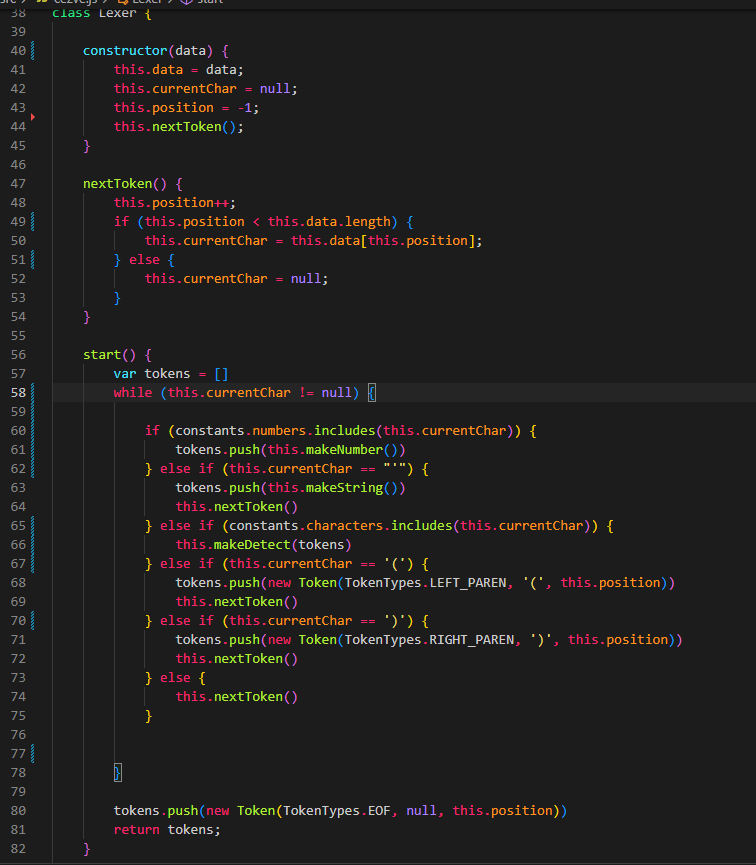Viewport: 756px width, 865px height.
Task: Place cursor on the 'var' keyword on line 57
Action: pyautogui.click(x=125, y=374)
